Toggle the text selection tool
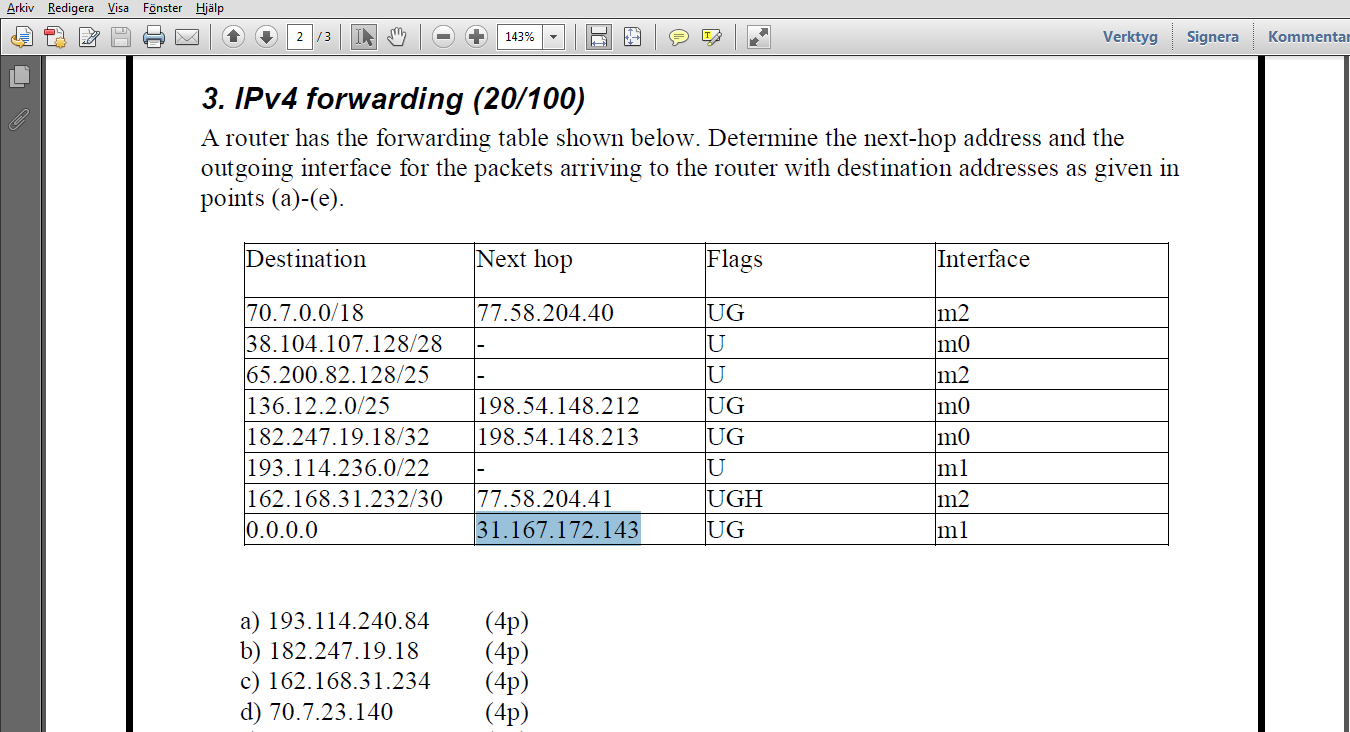This screenshot has height=732, width=1350. coord(364,37)
